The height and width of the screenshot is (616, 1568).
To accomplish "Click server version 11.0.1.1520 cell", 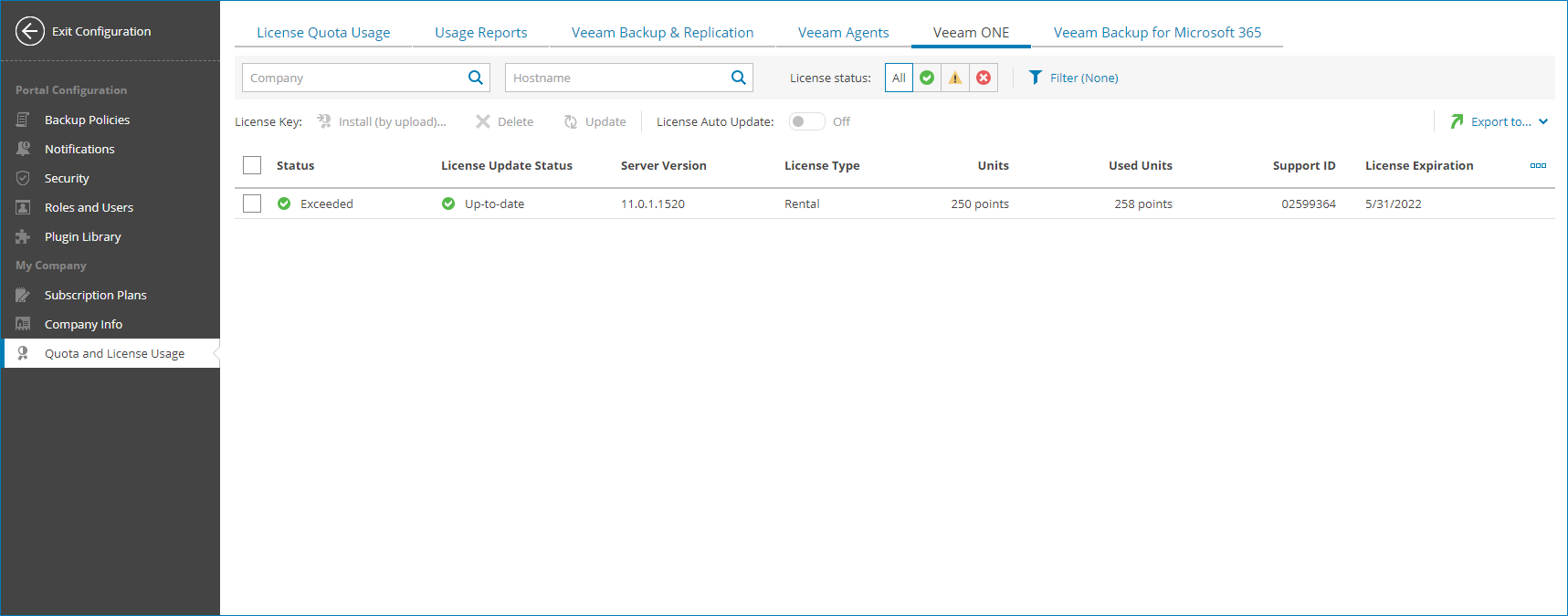I will coord(653,204).
